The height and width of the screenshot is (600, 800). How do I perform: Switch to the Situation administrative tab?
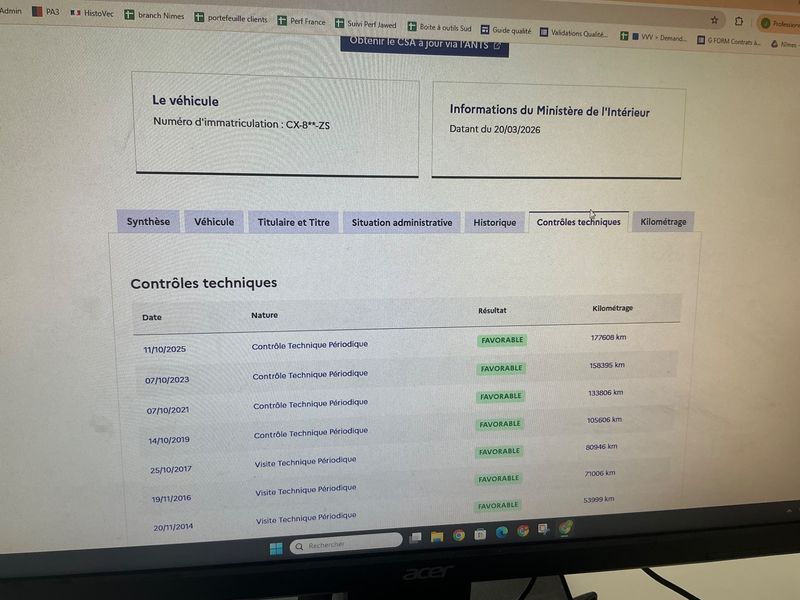[x=402, y=222]
